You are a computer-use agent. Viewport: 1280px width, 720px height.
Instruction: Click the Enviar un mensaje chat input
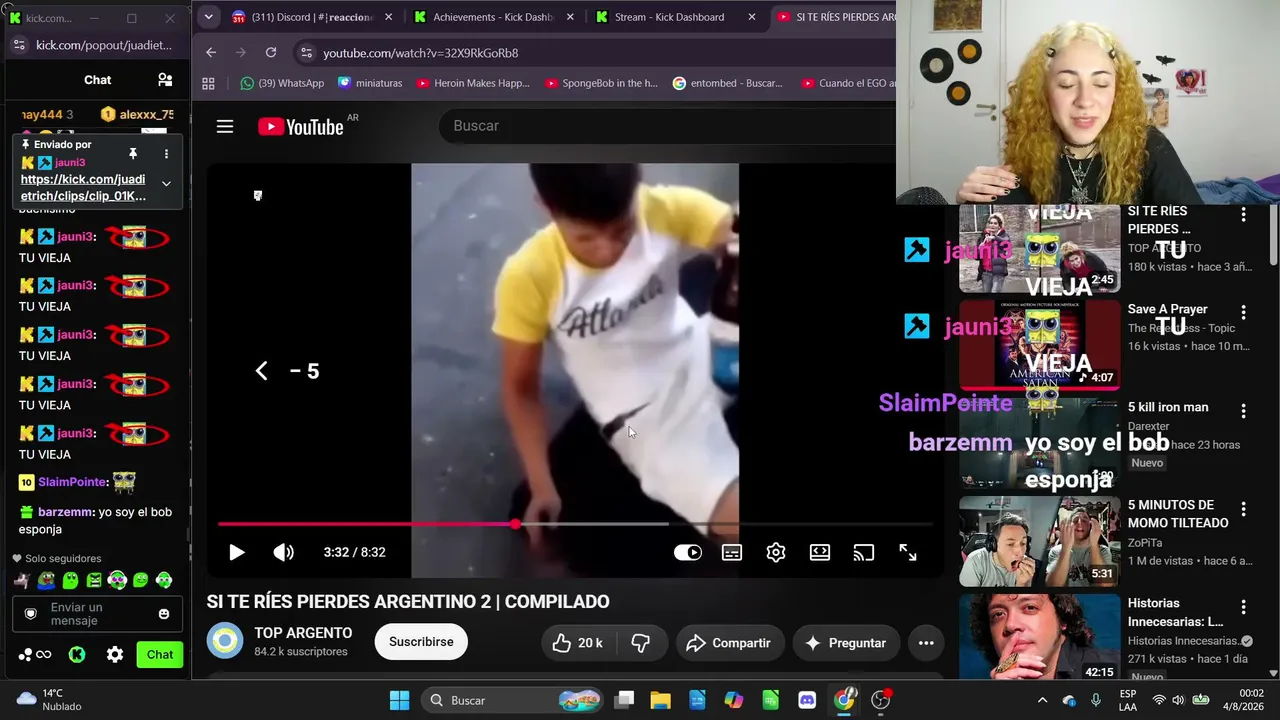[x=97, y=614]
